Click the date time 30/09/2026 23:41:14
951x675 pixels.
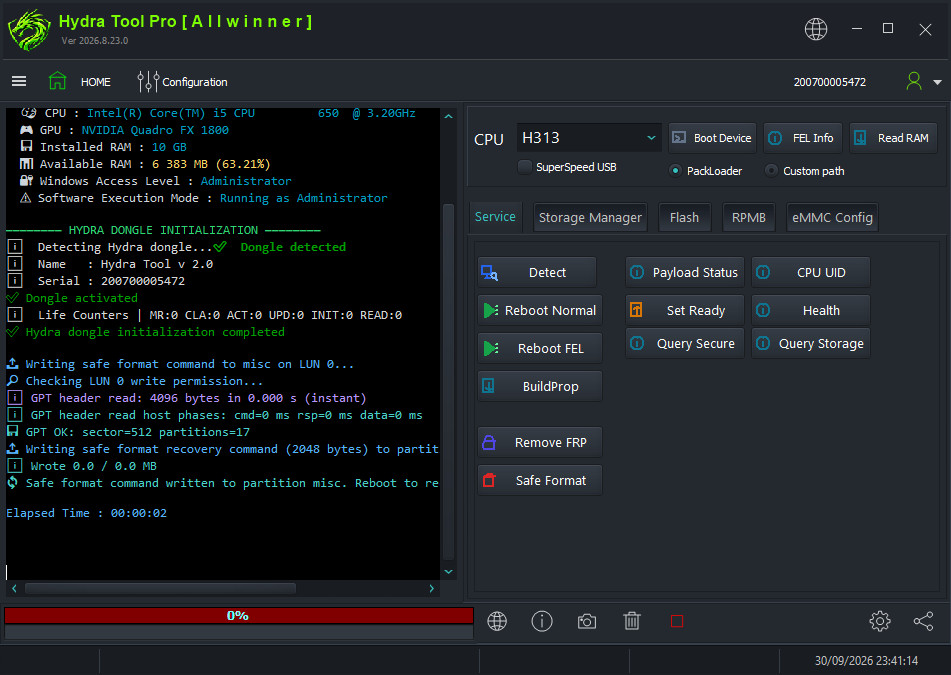pos(866,660)
